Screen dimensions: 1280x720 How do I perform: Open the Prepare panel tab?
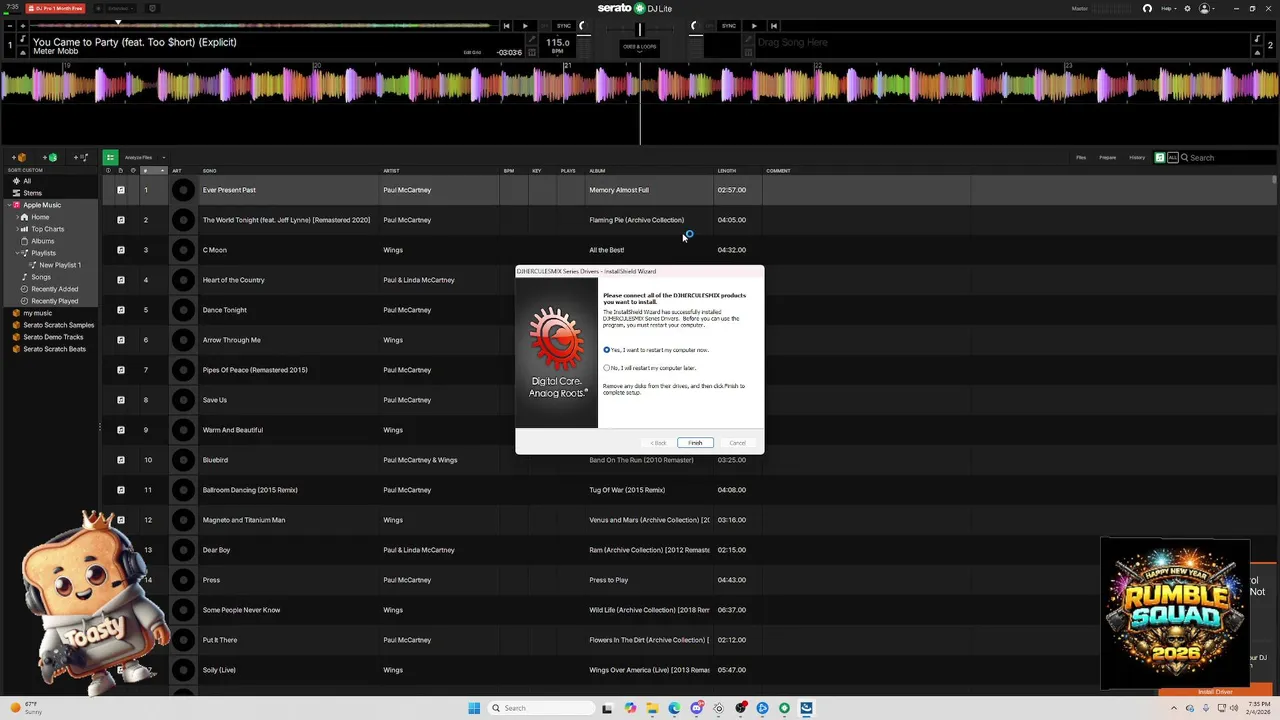click(1108, 157)
